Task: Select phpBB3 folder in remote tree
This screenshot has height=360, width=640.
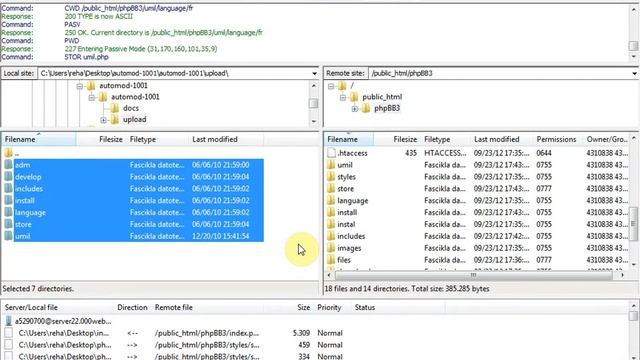Action: tap(387, 108)
